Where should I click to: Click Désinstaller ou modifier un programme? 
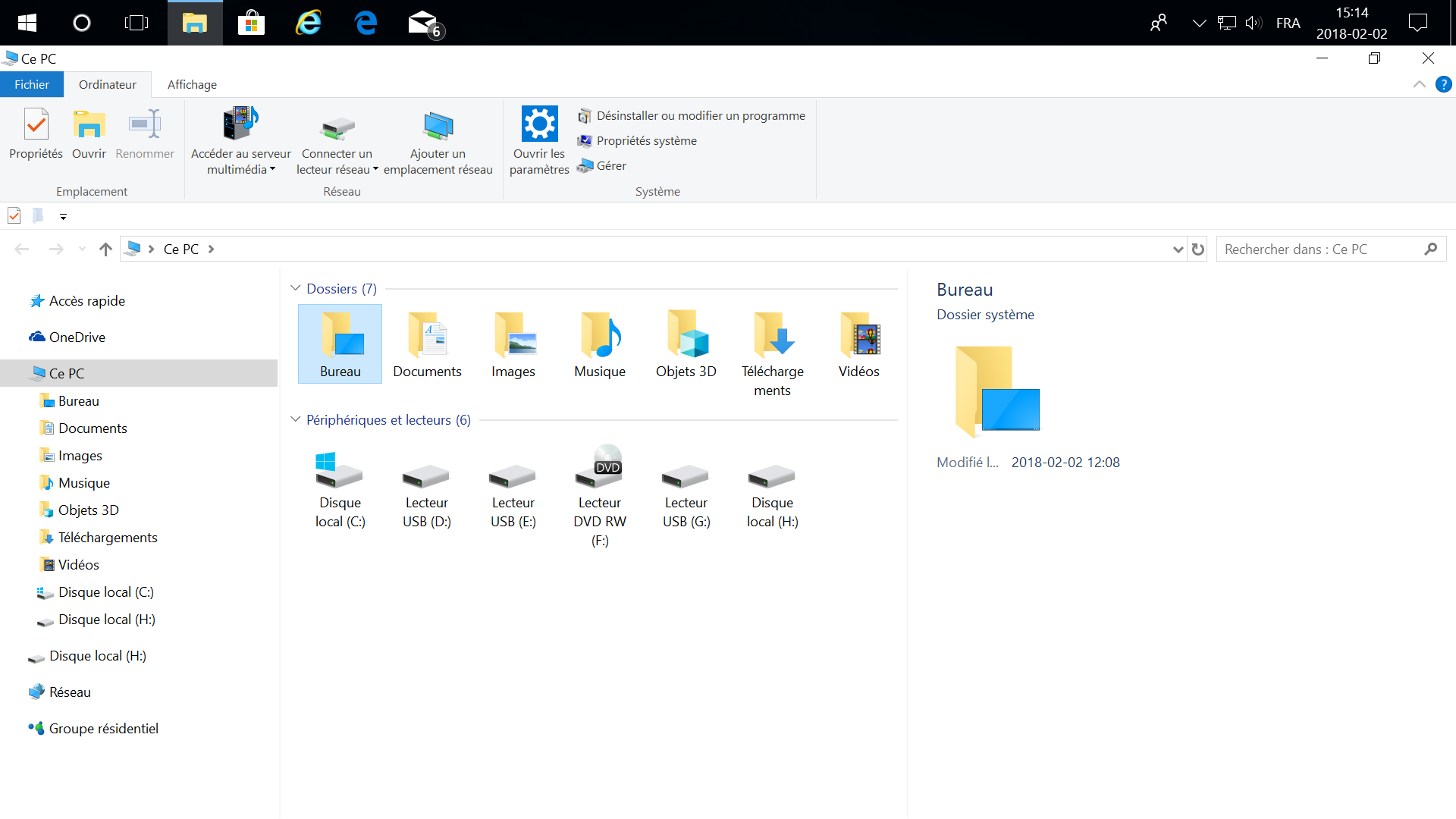[700, 115]
